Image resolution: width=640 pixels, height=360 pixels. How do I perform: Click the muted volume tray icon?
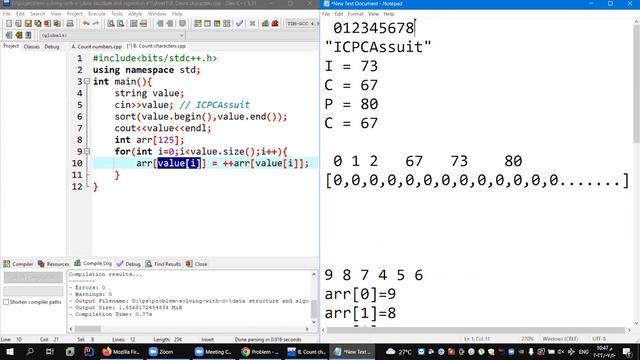click(561, 351)
